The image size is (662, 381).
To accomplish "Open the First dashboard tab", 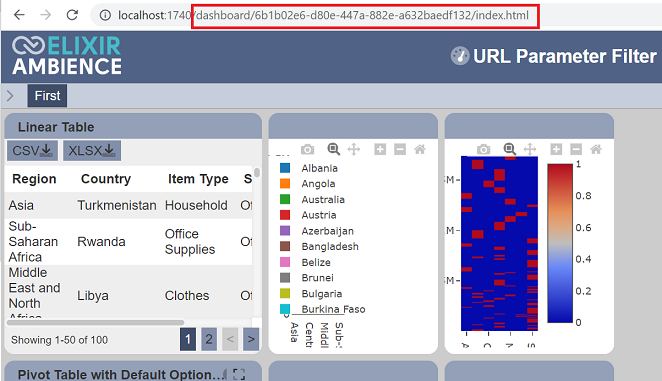I will click(x=47, y=96).
